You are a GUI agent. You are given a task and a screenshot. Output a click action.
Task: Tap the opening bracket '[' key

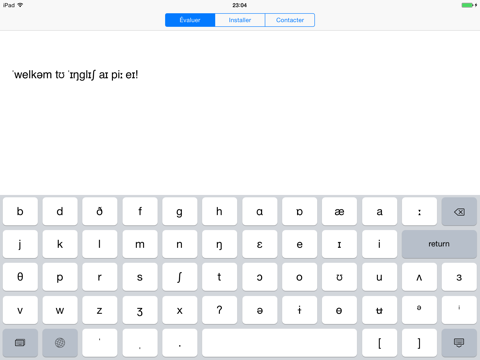379,343
